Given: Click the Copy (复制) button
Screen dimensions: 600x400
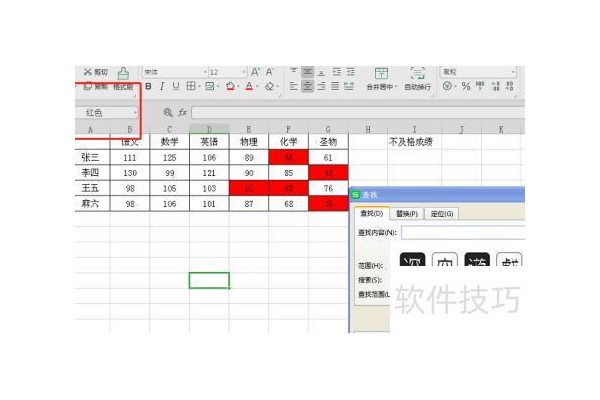Looking at the screenshot, I should pyautogui.click(x=96, y=87).
